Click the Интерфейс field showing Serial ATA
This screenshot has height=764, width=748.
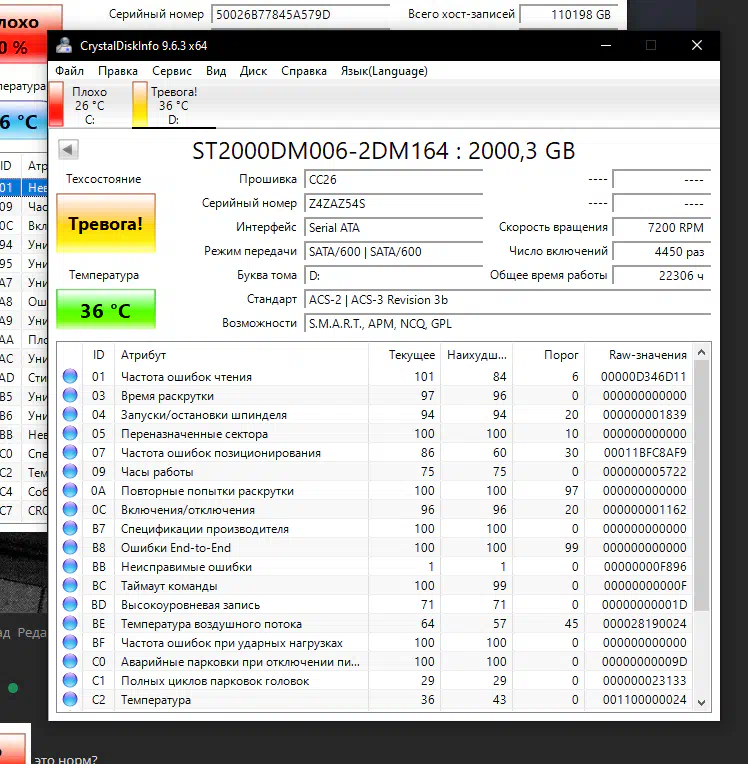click(x=393, y=228)
